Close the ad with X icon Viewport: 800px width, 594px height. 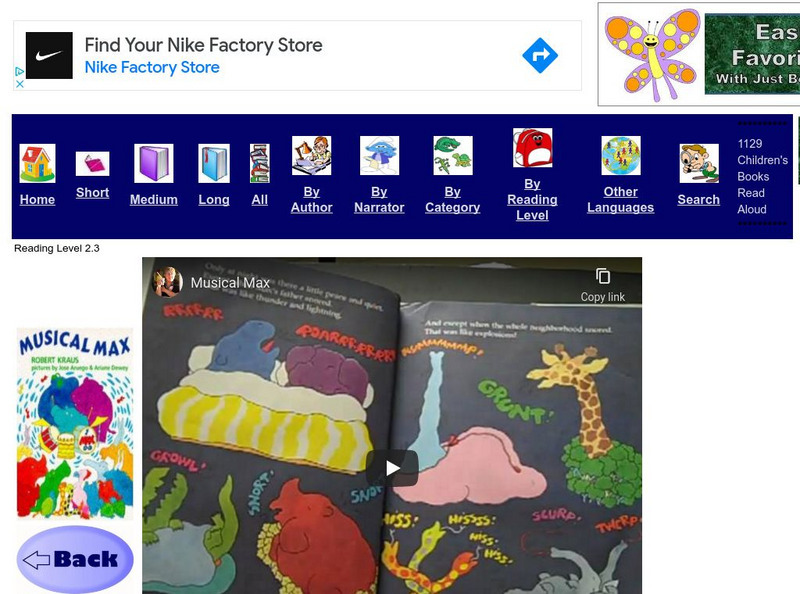click(19, 84)
